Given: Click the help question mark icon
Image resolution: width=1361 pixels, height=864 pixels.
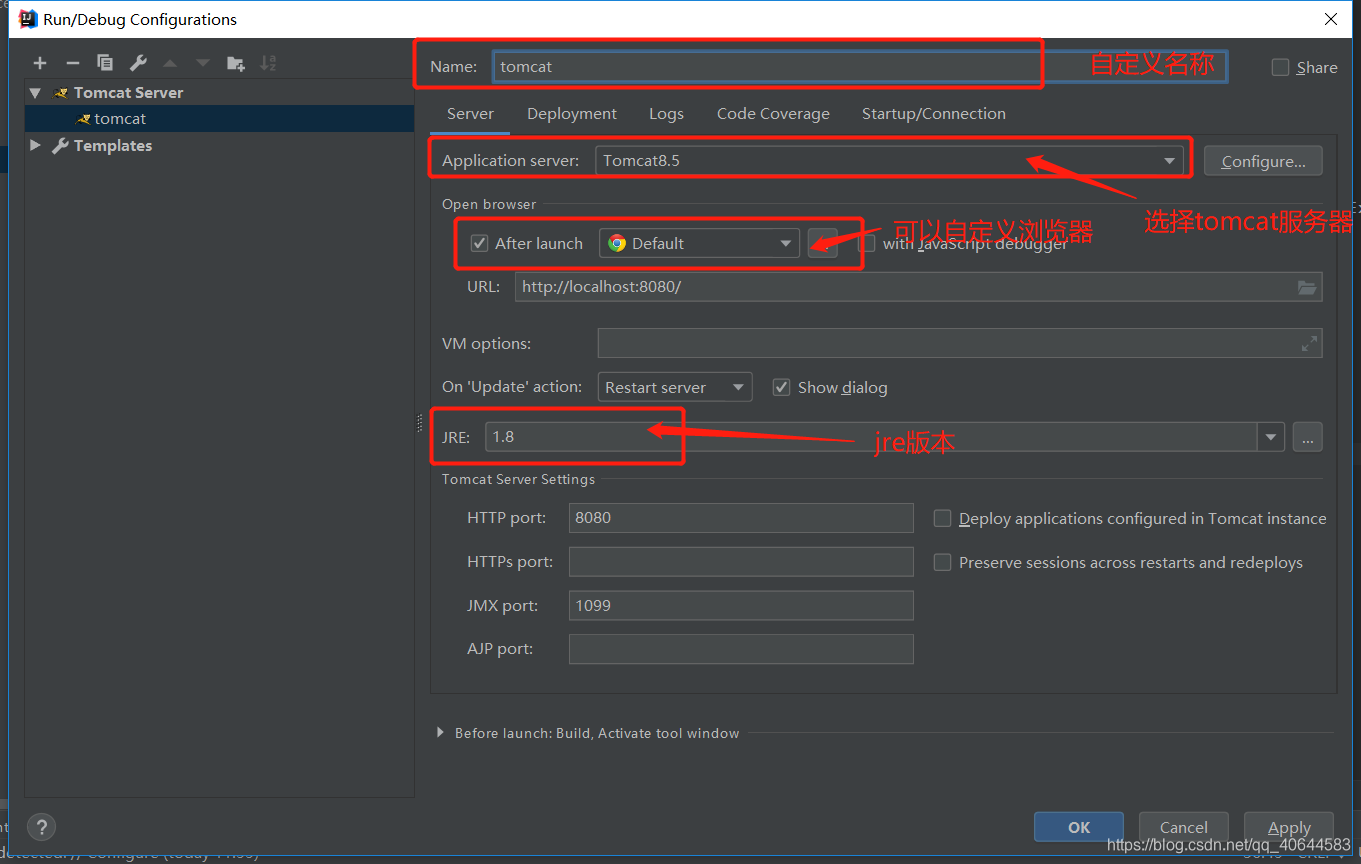Looking at the screenshot, I should (x=41, y=827).
